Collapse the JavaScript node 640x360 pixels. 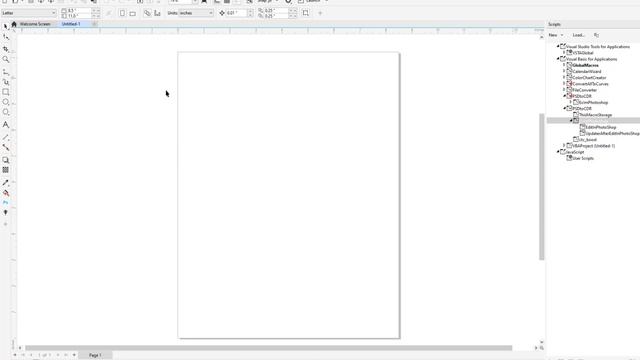coord(558,152)
